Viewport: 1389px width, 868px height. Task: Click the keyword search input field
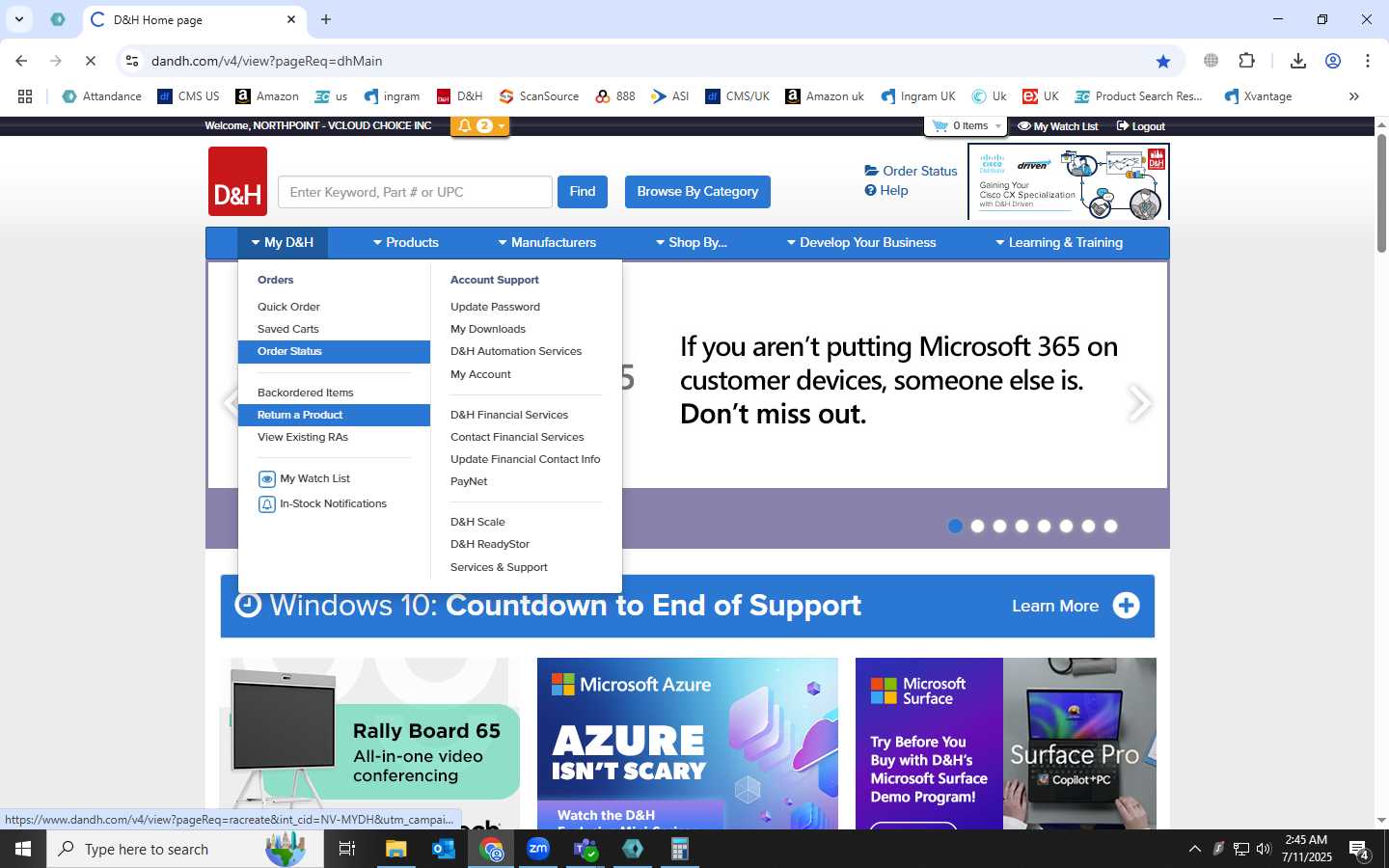(415, 192)
